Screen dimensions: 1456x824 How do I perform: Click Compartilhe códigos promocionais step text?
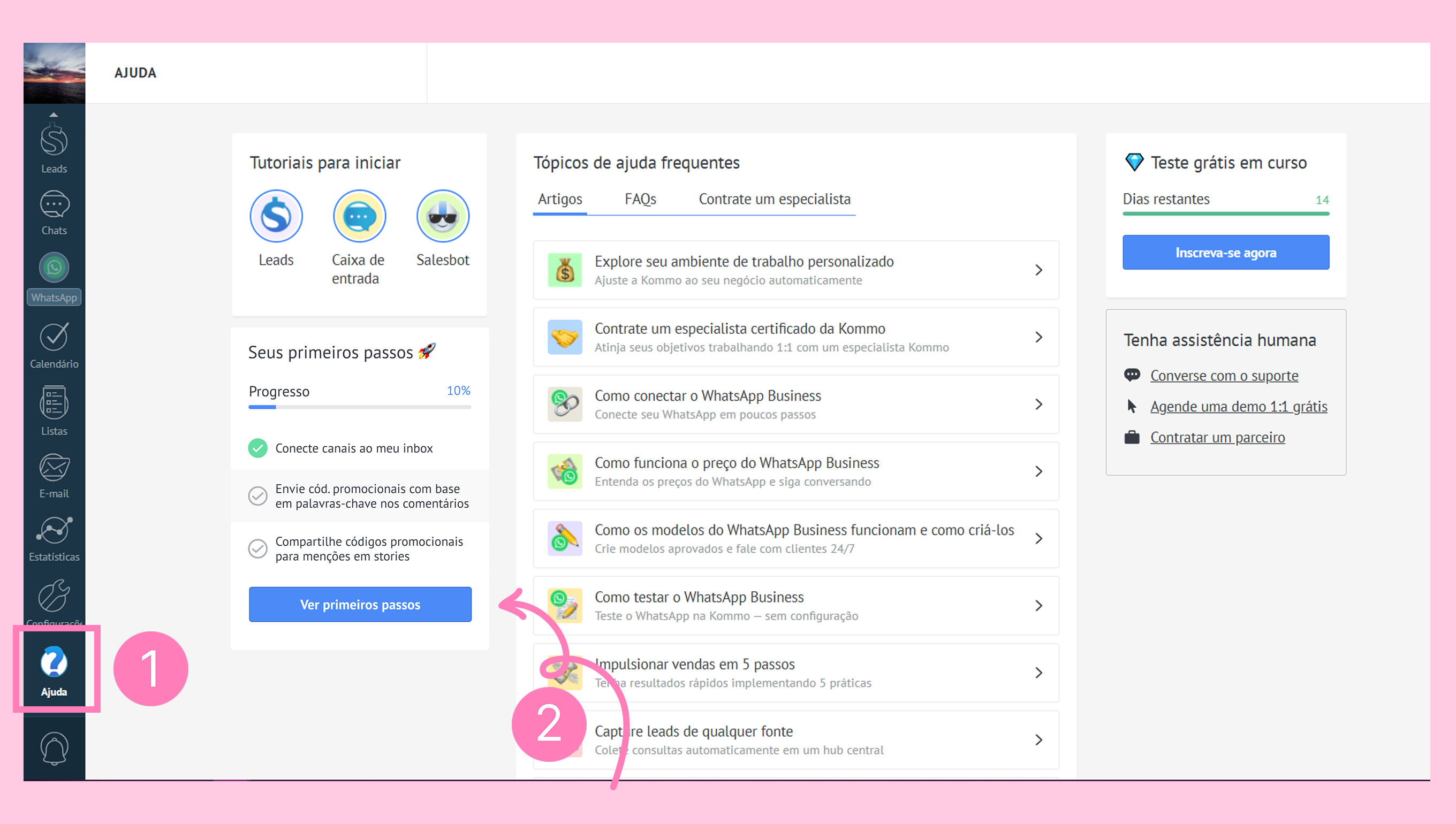pos(369,548)
